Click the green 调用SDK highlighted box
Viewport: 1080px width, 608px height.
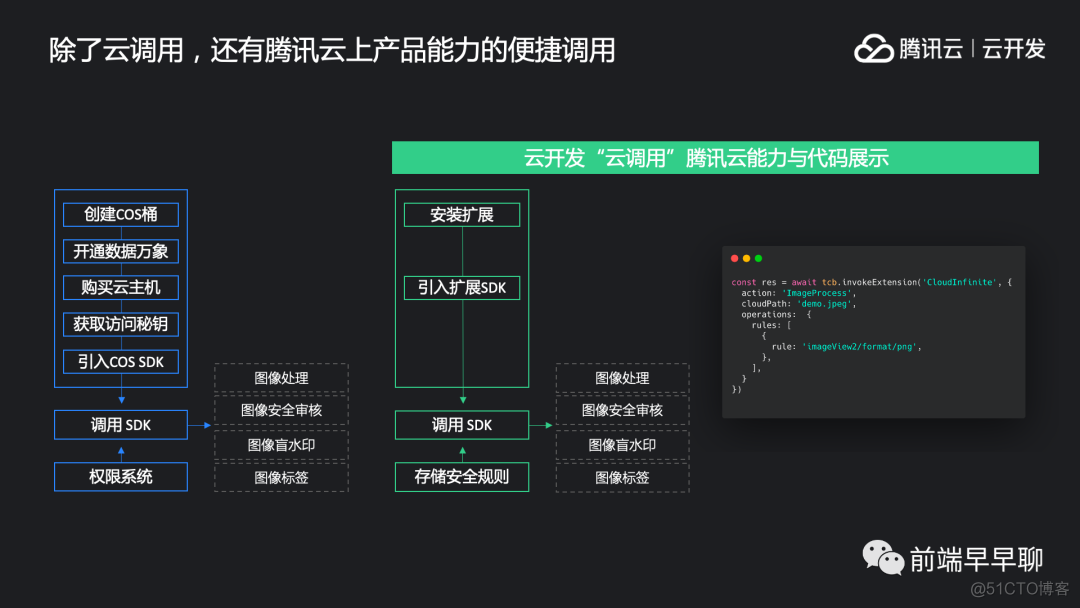click(x=461, y=424)
